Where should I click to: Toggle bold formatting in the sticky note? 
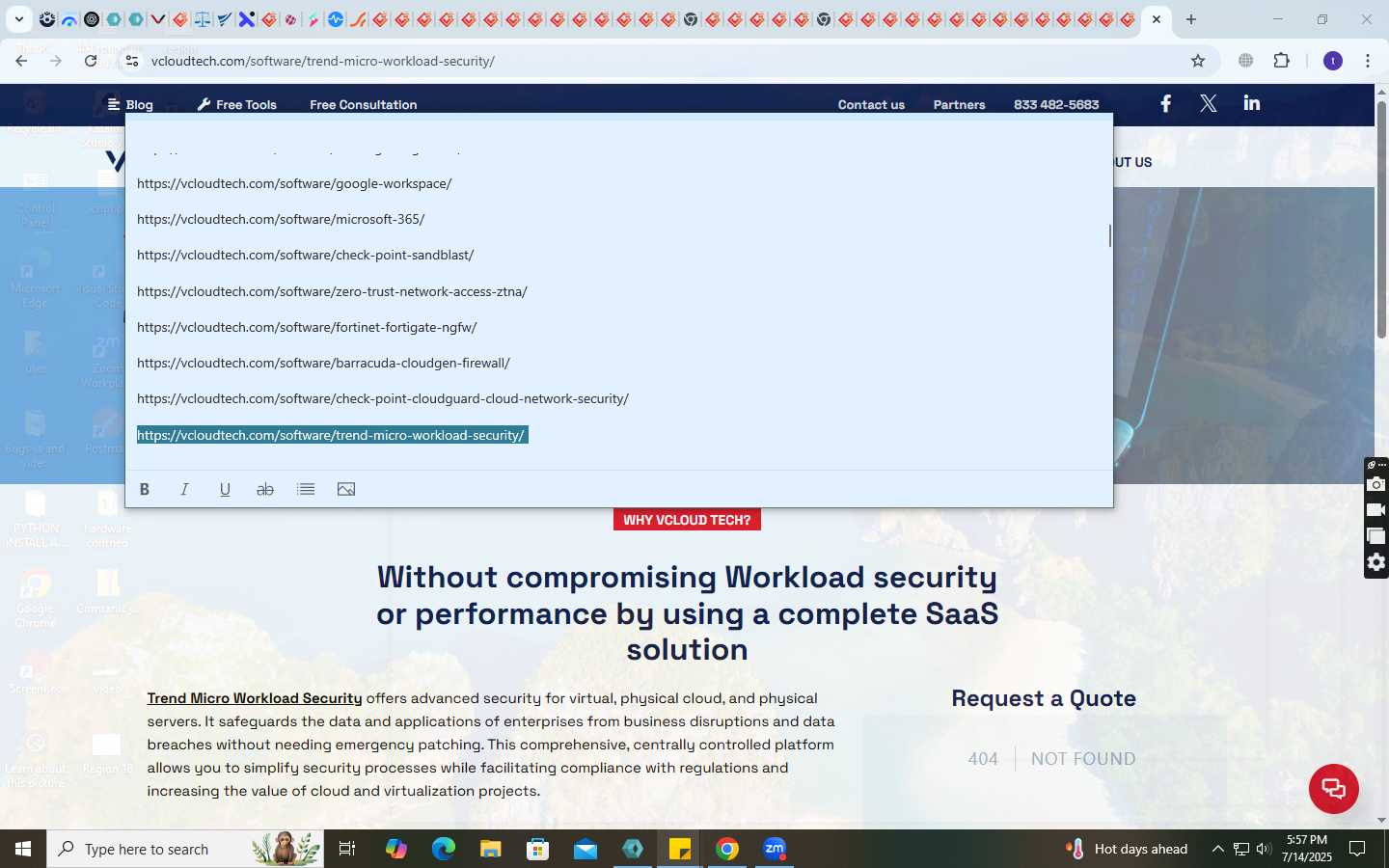(x=145, y=489)
